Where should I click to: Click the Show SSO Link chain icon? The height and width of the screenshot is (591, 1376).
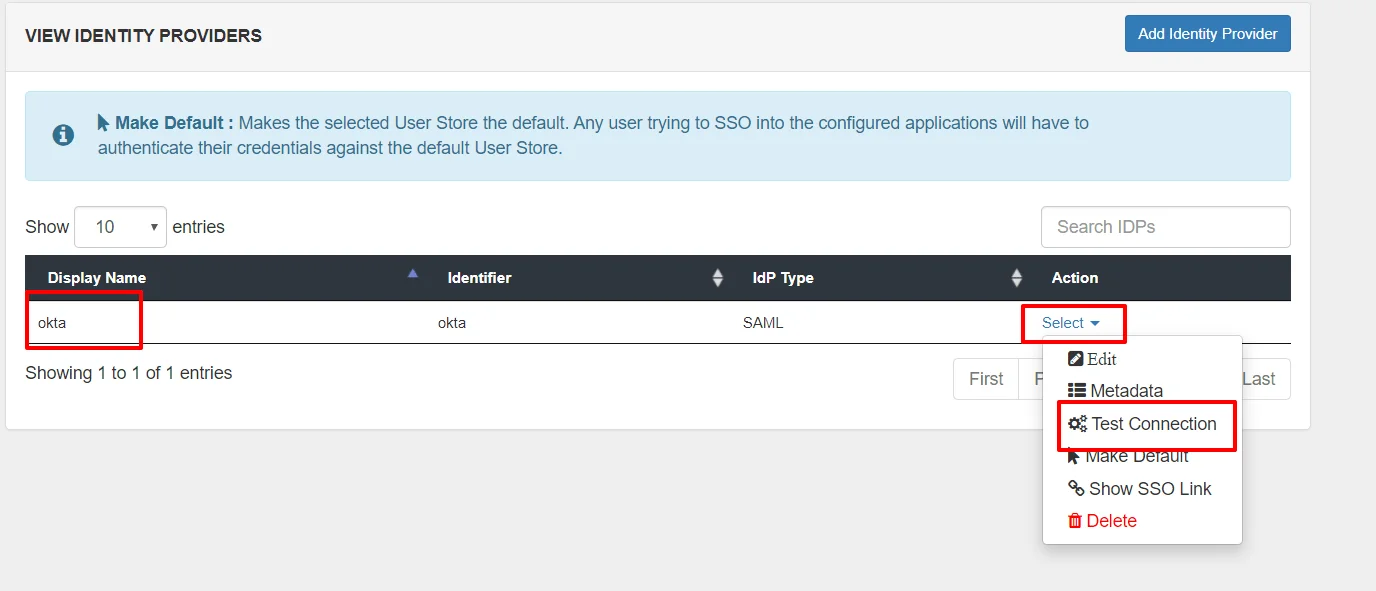click(x=1077, y=488)
